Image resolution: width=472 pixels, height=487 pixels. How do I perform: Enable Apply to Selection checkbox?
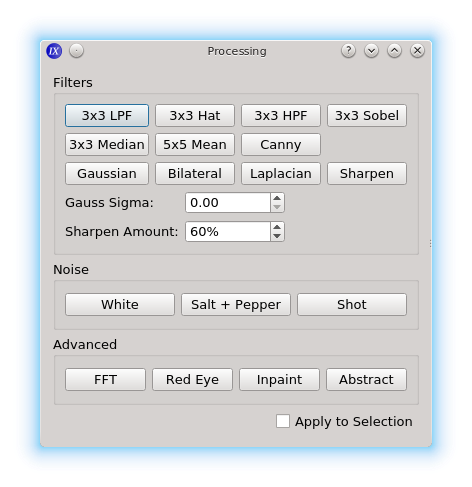283,421
